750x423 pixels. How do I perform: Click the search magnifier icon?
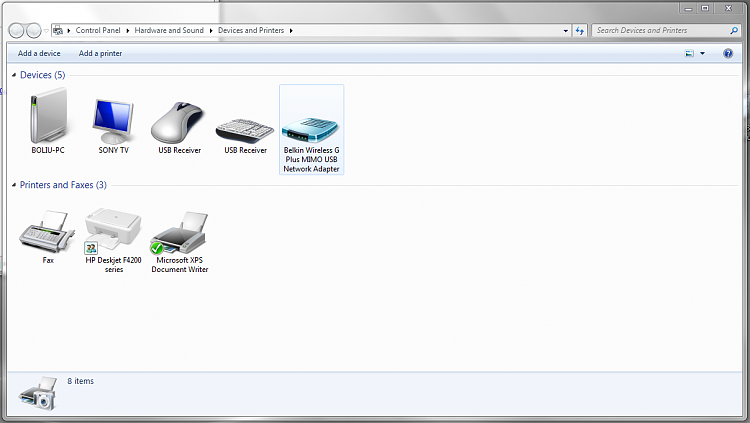734,31
